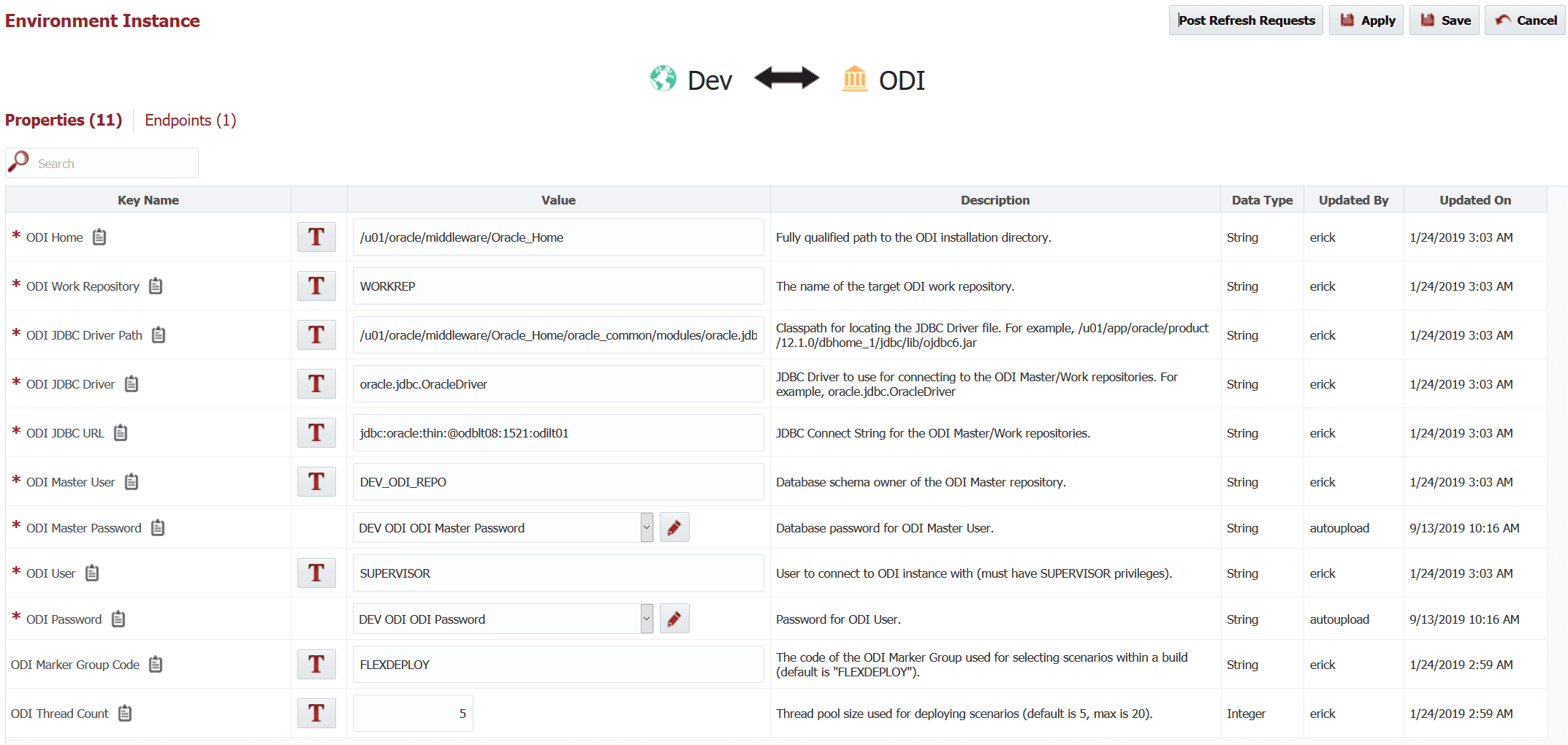Click the Key Name column header

(x=148, y=200)
